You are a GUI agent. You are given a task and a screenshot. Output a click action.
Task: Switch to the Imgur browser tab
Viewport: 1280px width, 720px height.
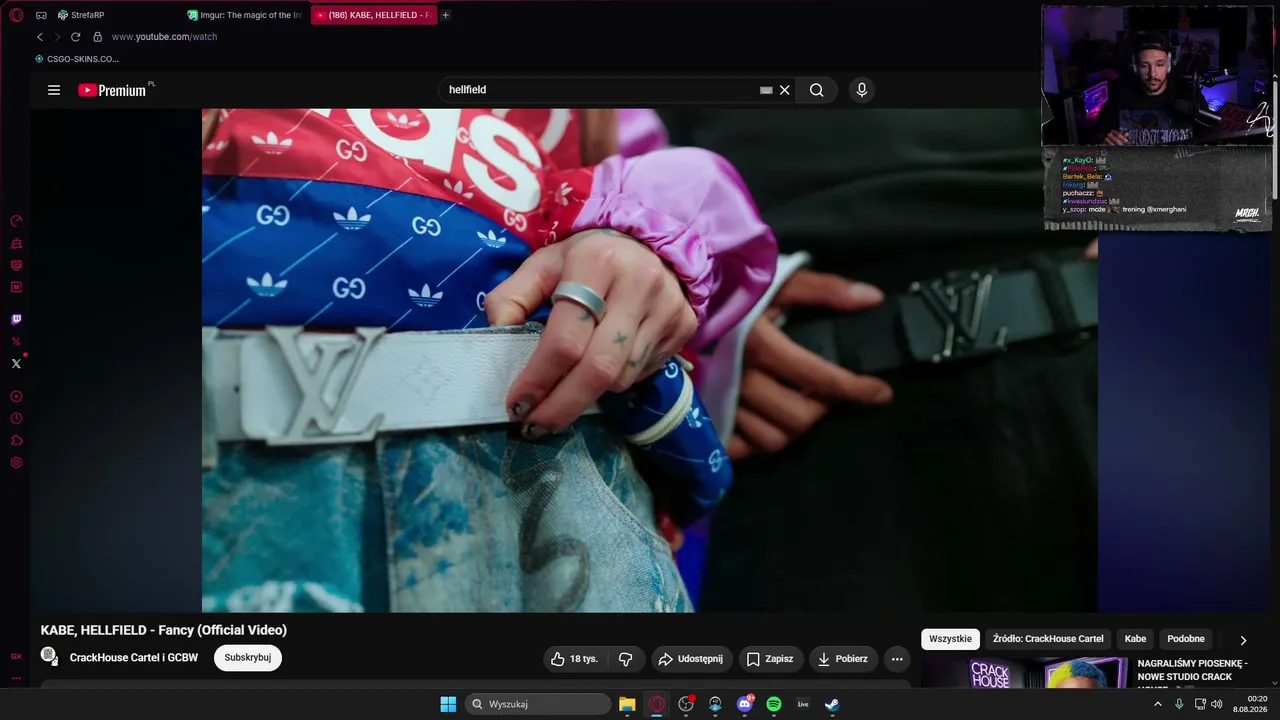tap(245, 15)
